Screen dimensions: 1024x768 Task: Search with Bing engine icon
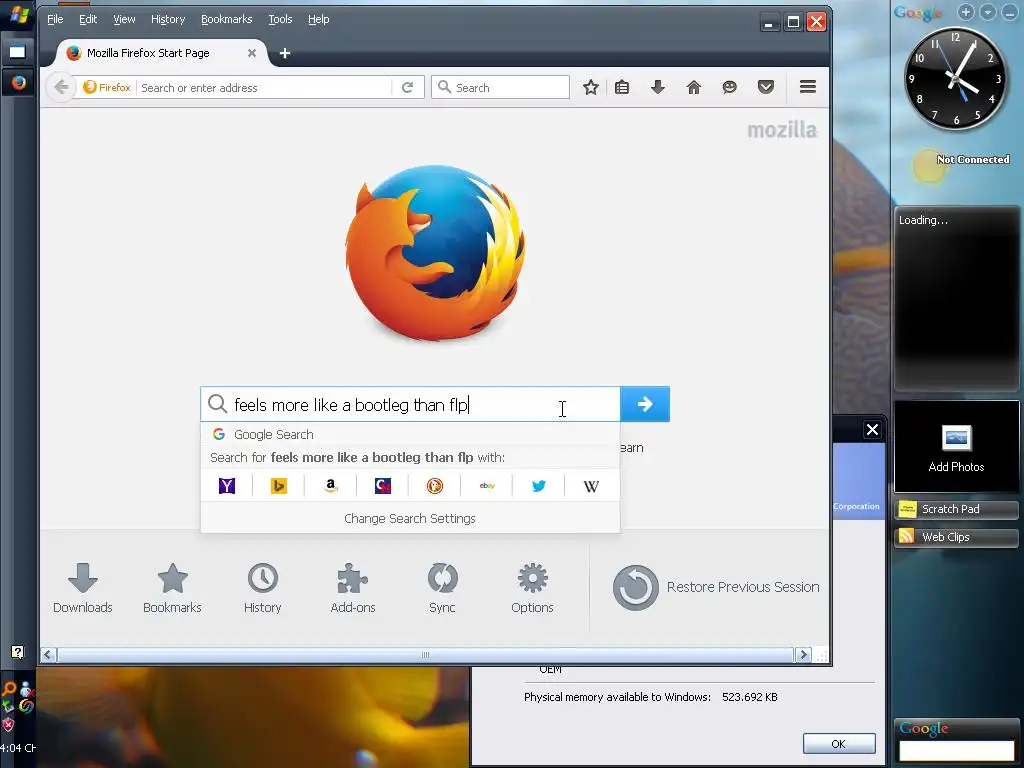279,486
